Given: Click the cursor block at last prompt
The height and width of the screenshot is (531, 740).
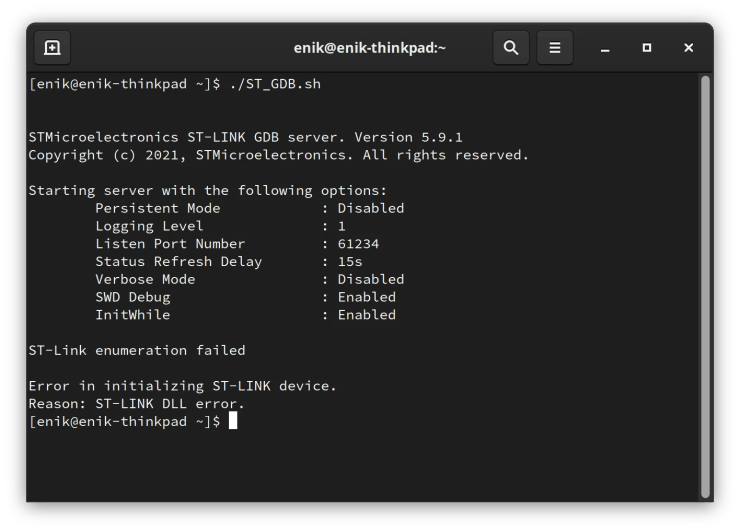Looking at the screenshot, I should (233, 421).
